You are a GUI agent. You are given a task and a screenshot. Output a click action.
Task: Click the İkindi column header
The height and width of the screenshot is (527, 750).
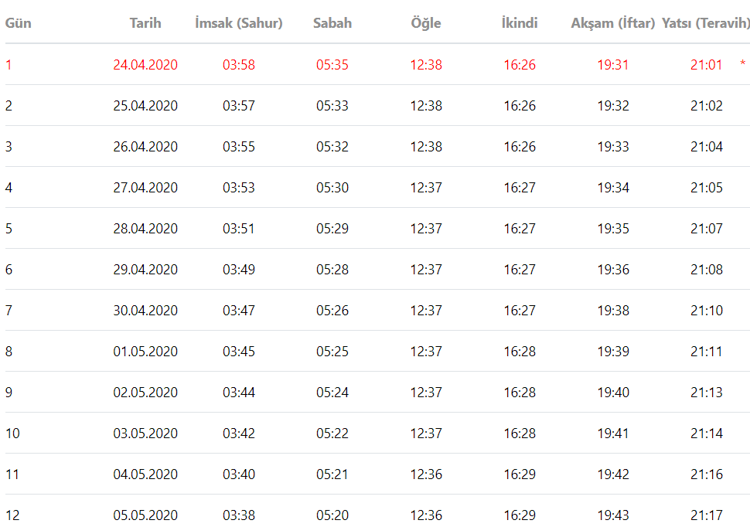tap(519, 22)
